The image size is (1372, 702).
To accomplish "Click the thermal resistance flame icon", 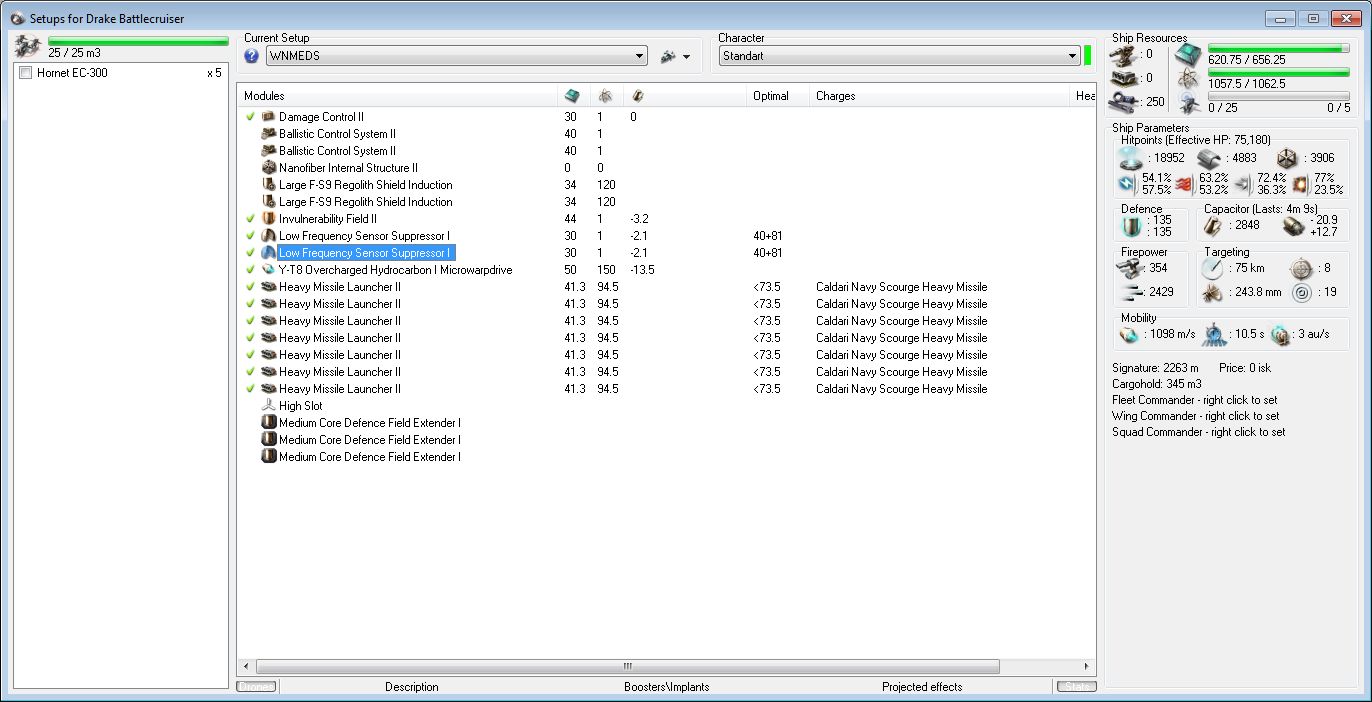I will pyautogui.click(x=1186, y=184).
